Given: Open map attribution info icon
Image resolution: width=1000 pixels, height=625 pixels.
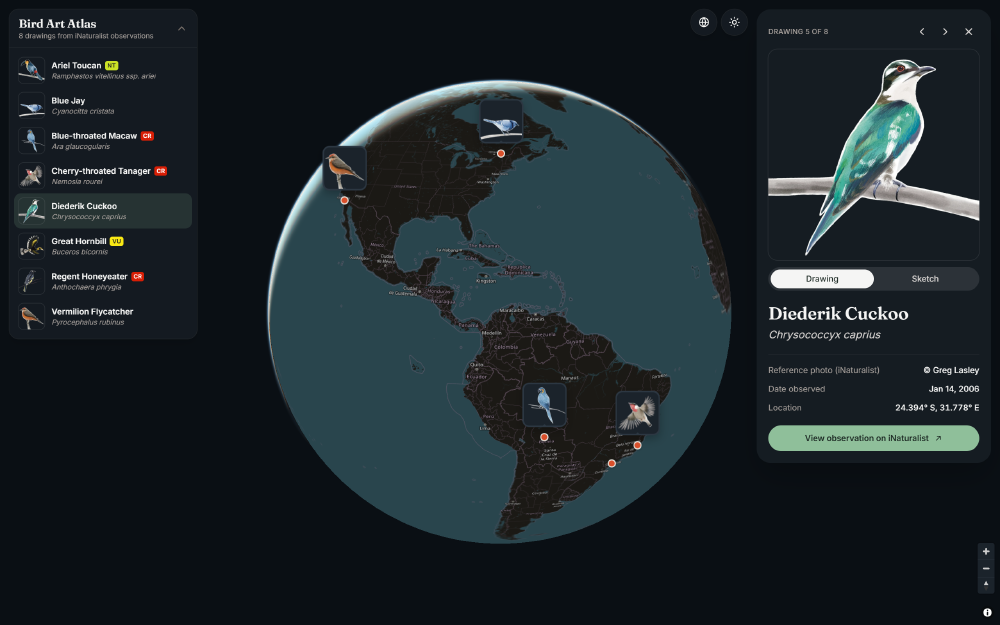Looking at the screenshot, I should coord(987,612).
